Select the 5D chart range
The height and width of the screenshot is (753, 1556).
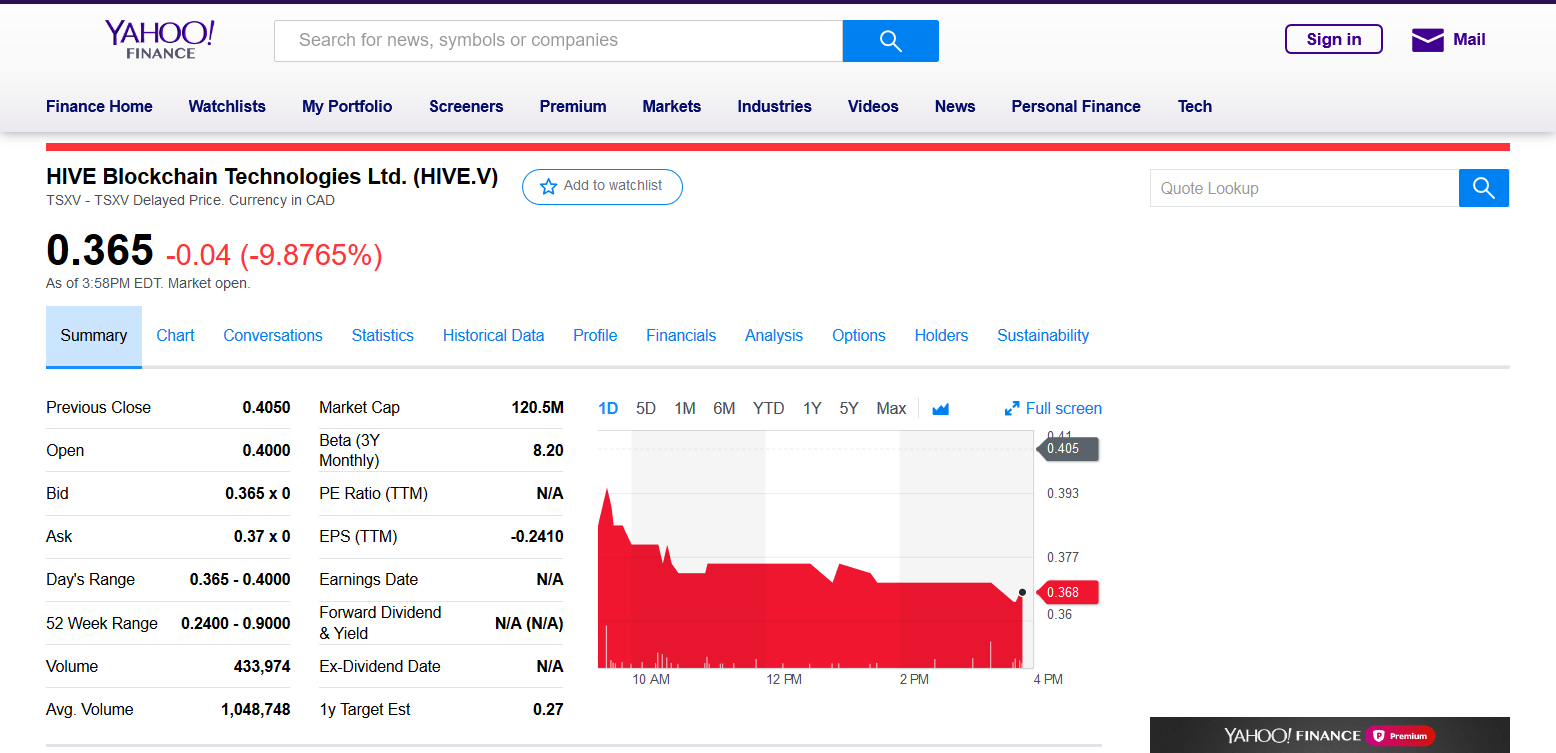646,408
